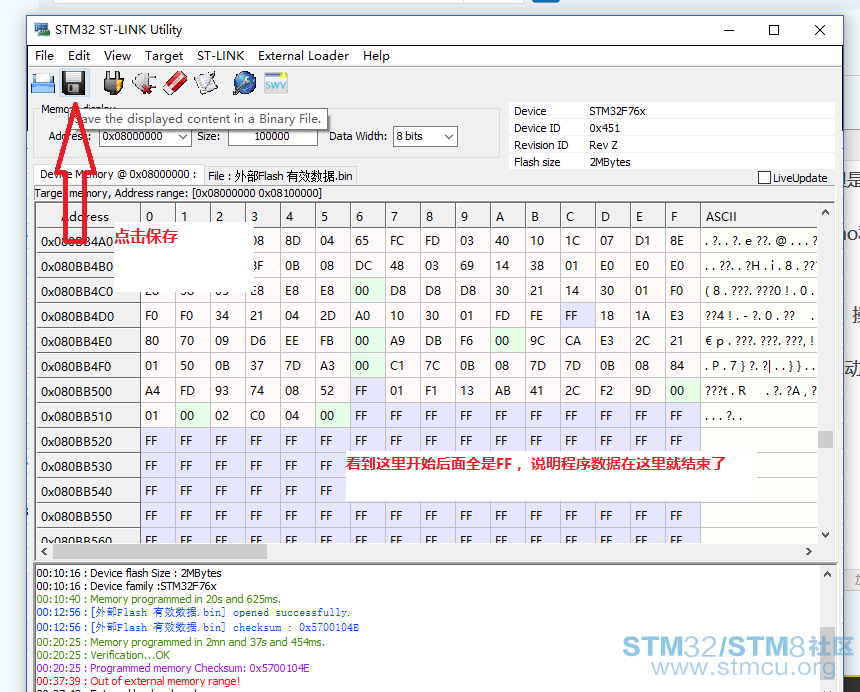860x692 pixels.
Task: Click the log panel scroll up arrow
Action: [x=827, y=574]
